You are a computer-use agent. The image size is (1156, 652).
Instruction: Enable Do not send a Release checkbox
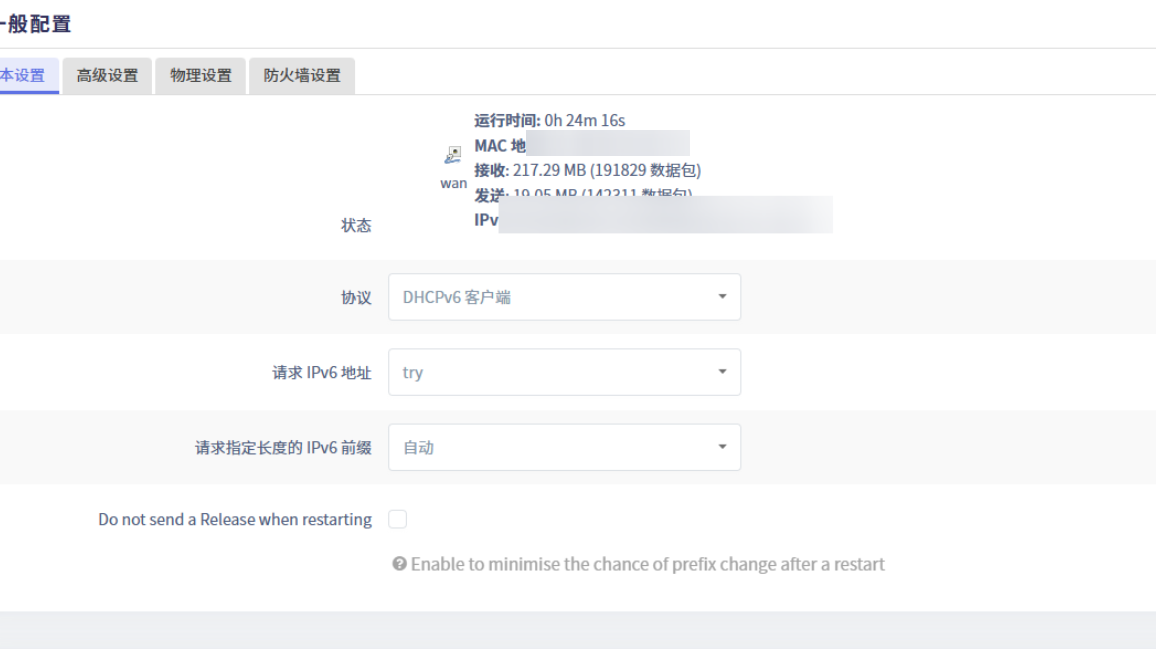coord(397,519)
